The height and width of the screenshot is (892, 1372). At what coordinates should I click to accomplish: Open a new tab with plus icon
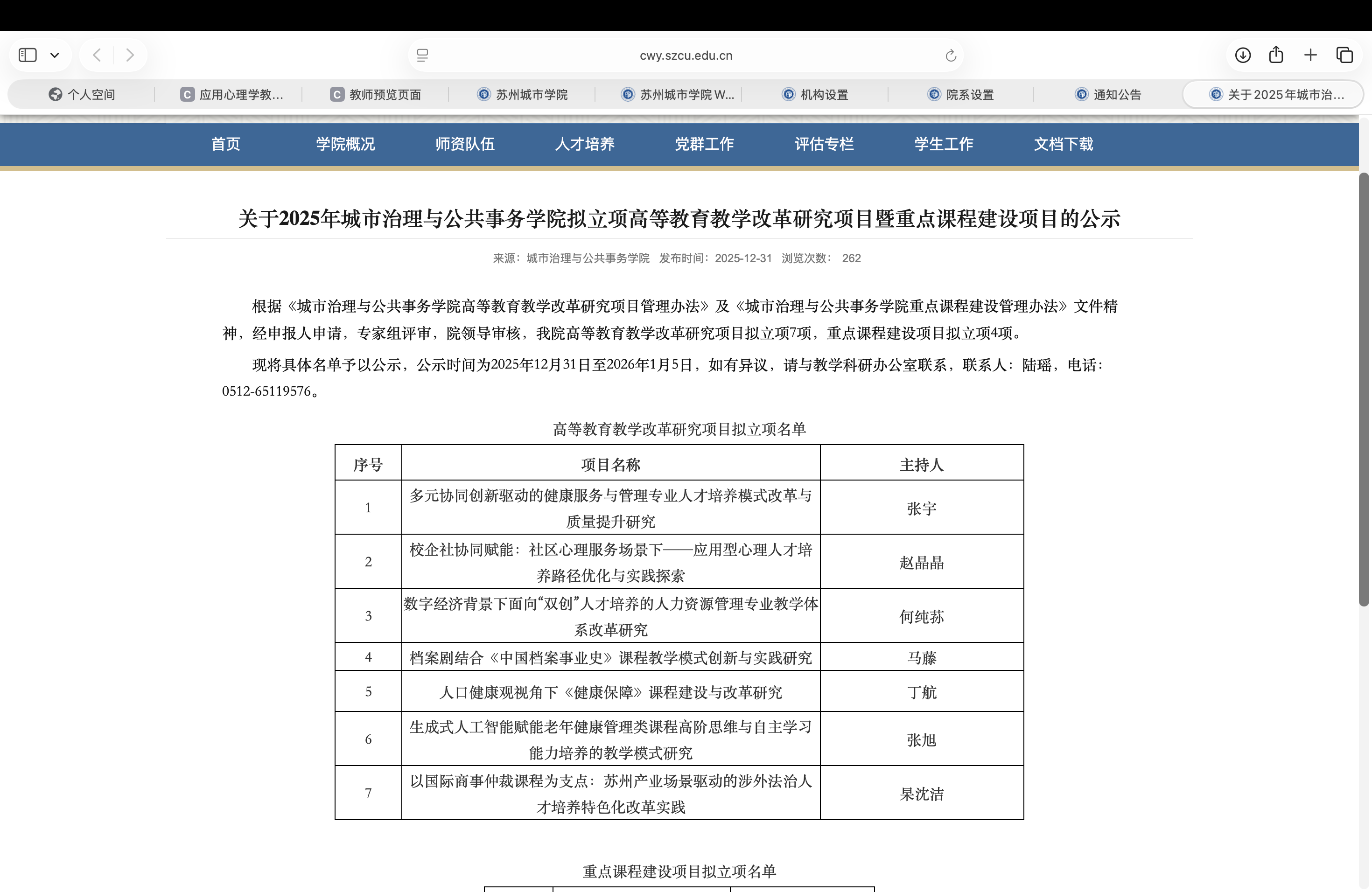click(1310, 56)
